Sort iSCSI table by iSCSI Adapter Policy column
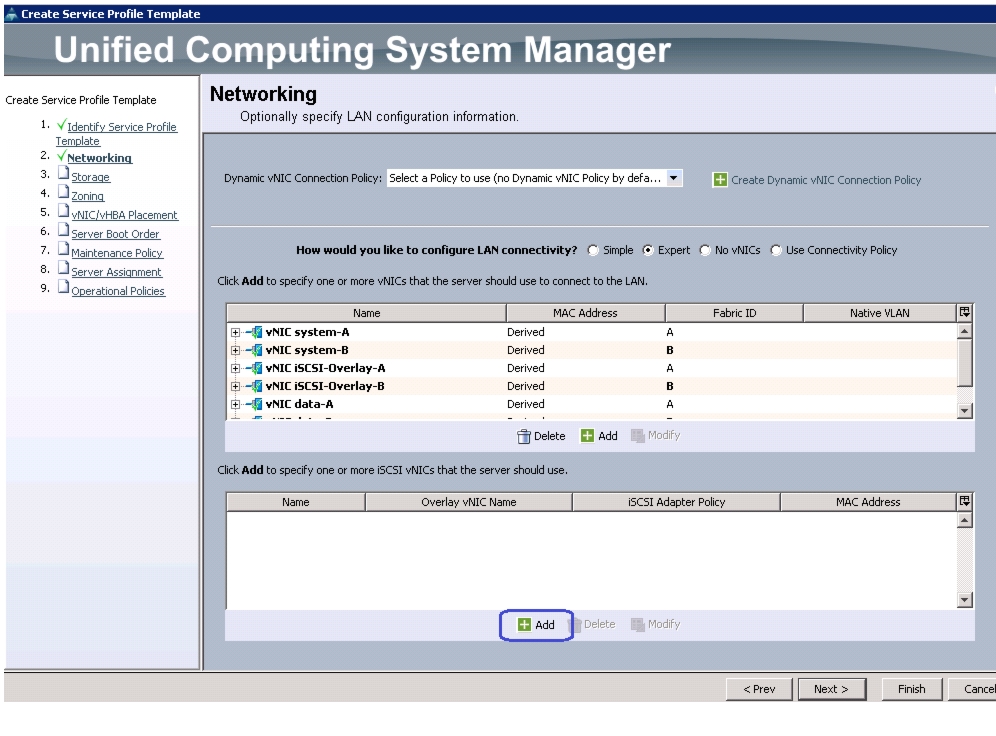Image resolution: width=996 pixels, height=736 pixels. [676, 502]
